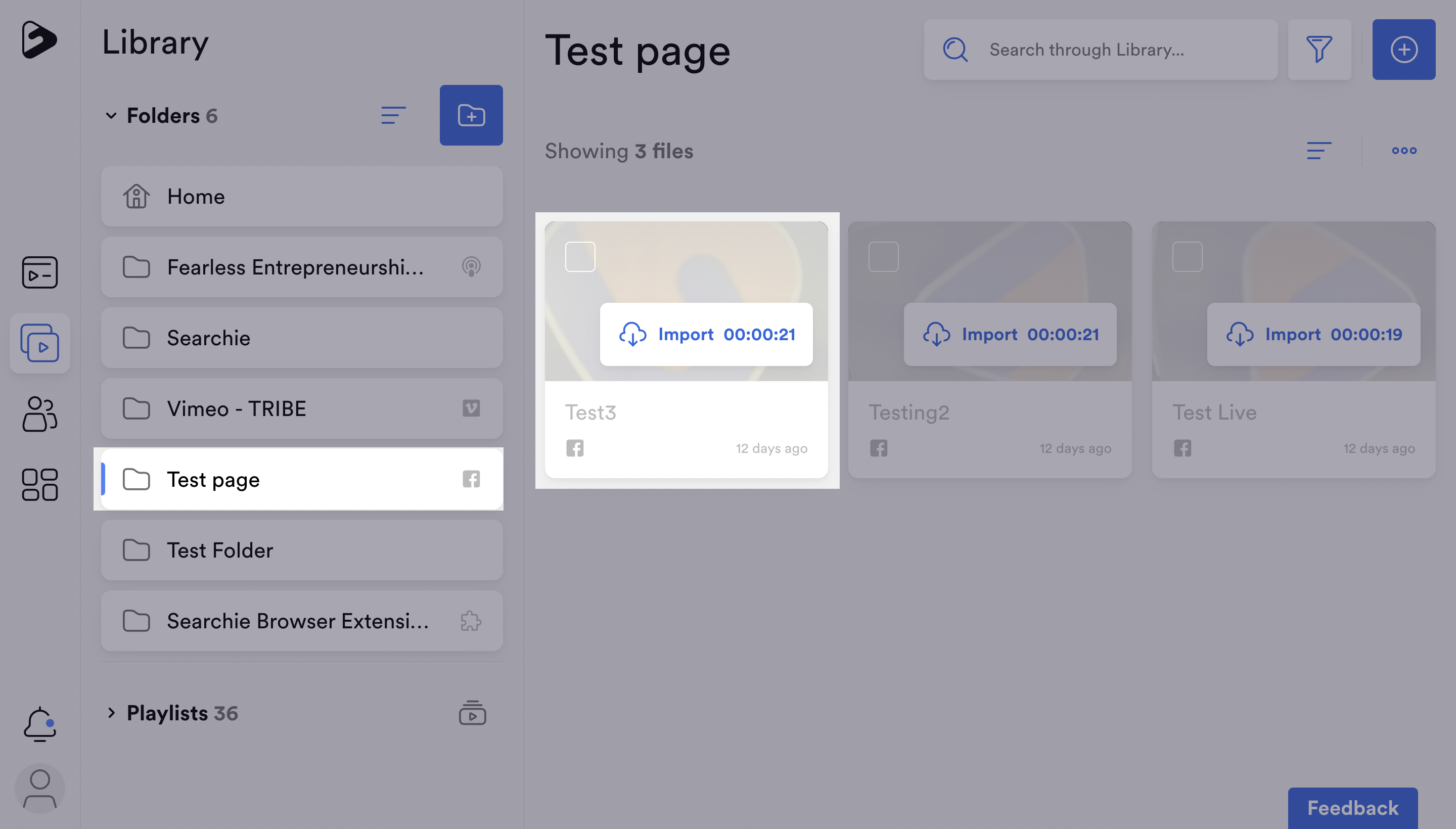Click the folders sort icon
Image resolution: width=1456 pixels, height=829 pixels.
pyautogui.click(x=393, y=116)
